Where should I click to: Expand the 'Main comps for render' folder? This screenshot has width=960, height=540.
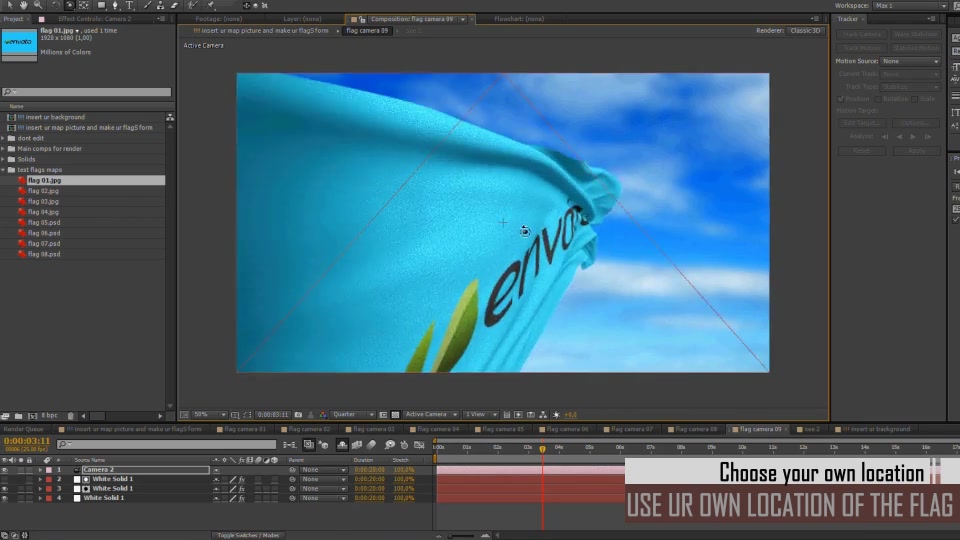pyautogui.click(x=4, y=149)
